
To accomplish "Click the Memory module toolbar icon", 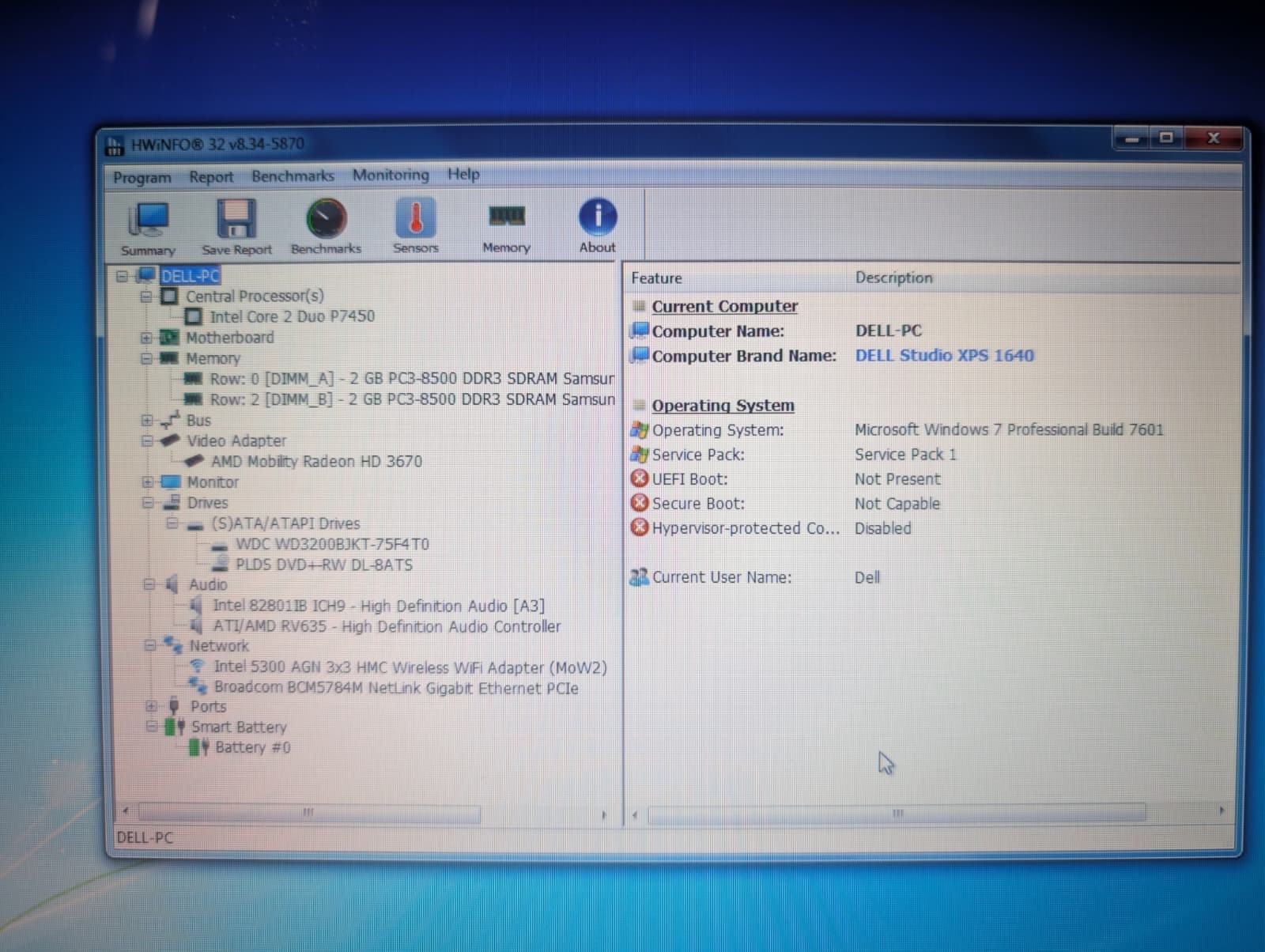I will [507, 226].
